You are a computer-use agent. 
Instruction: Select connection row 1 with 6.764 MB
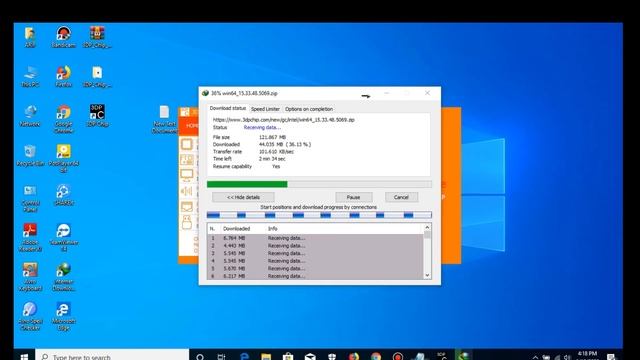click(316, 238)
